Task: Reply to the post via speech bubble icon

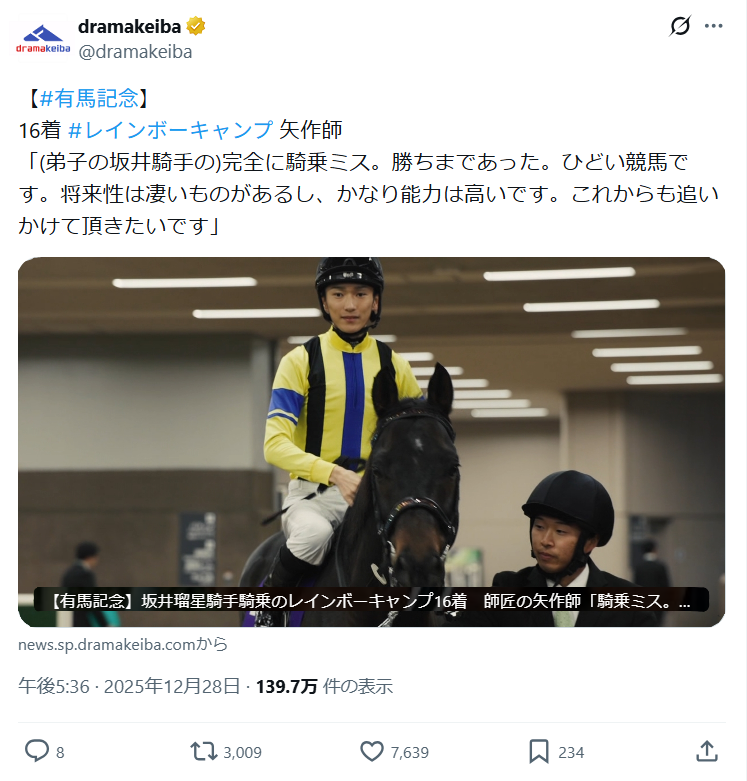Action: 37,751
